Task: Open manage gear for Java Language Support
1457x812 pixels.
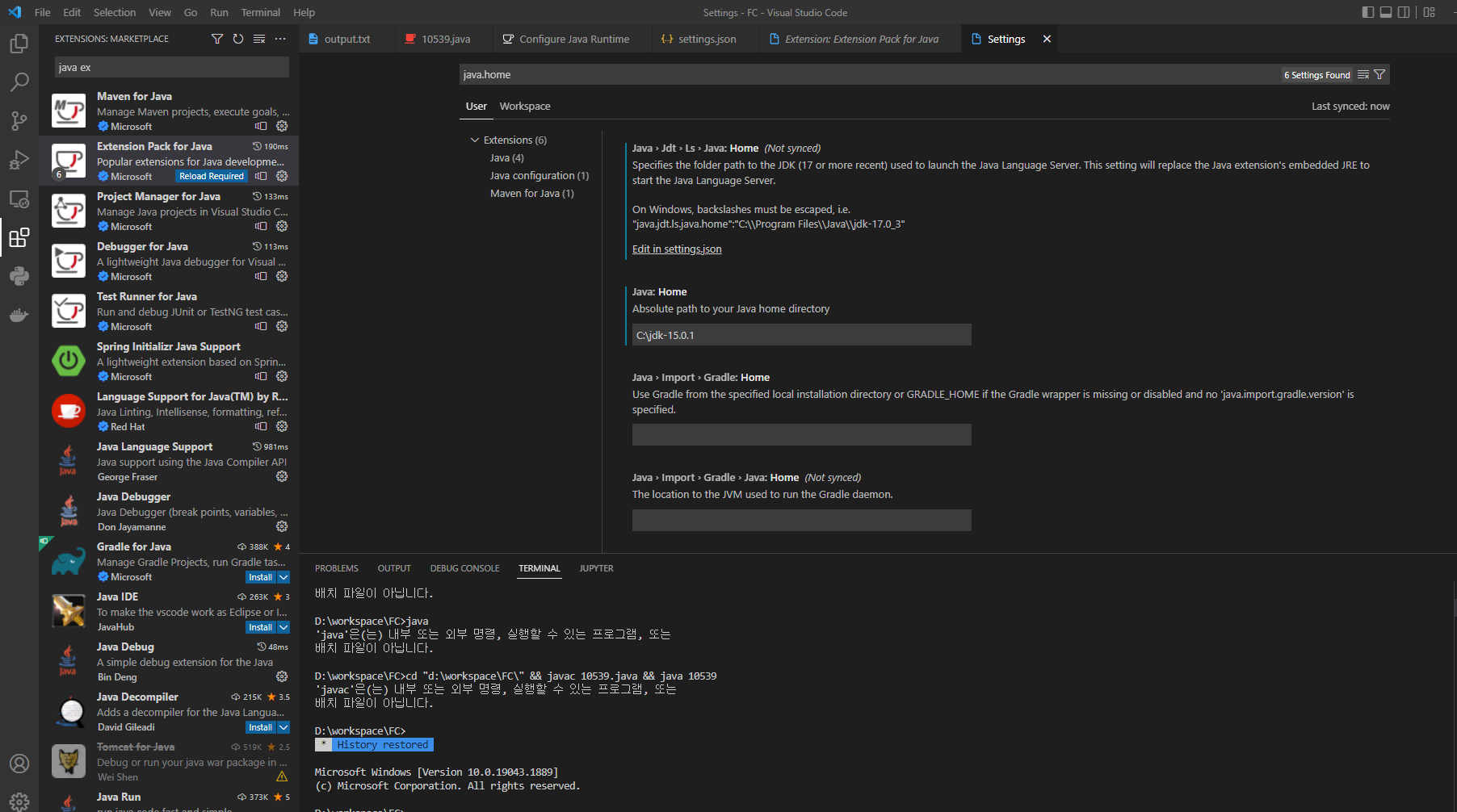Action: coord(282,476)
